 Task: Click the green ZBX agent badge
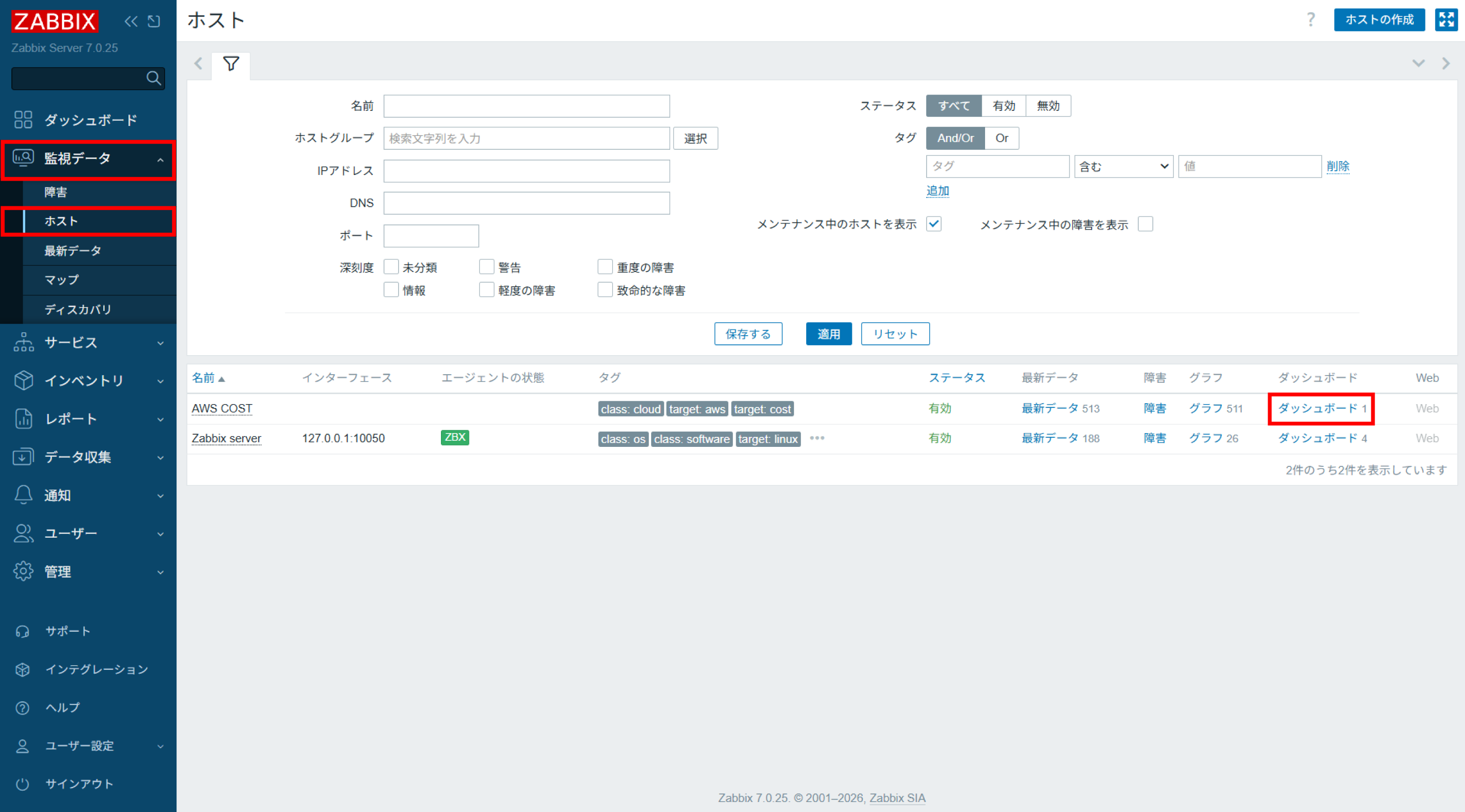pos(454,437)
